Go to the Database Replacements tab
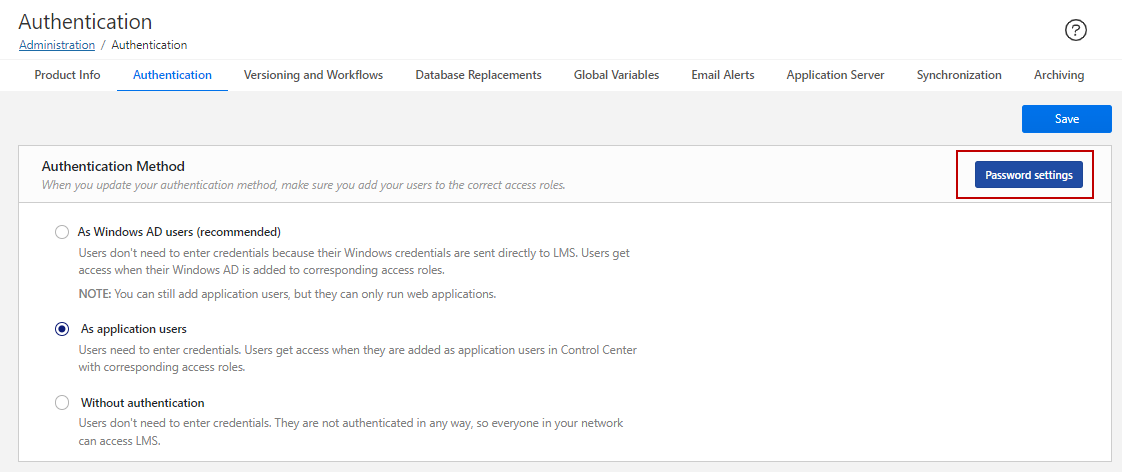The width and height of the screenshot is (1122, 472). (478, 75)
